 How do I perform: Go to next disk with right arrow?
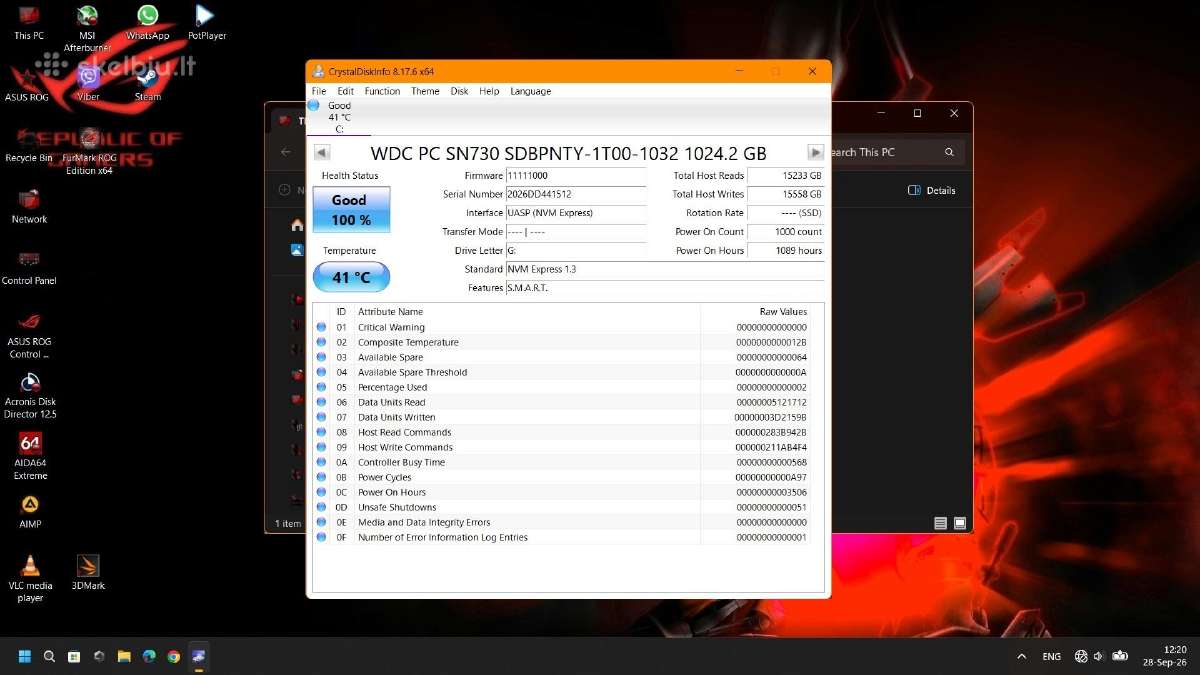point(816,152)
